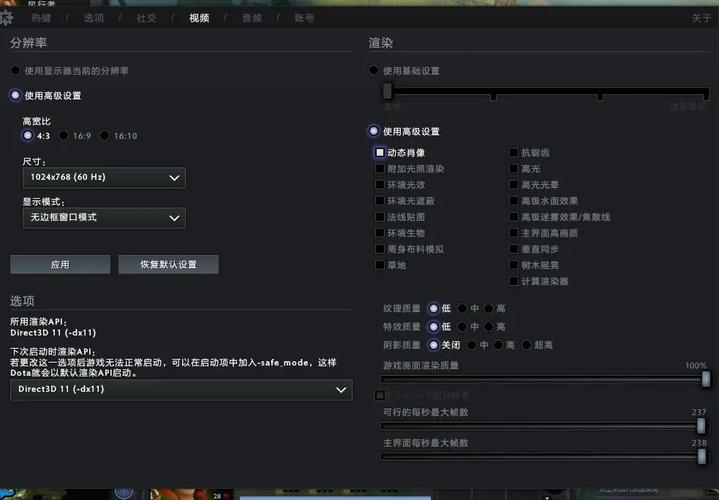Screen dimensions: 719x500
Task: Set 纹理质量 to 低
Action: coord(434,308)
